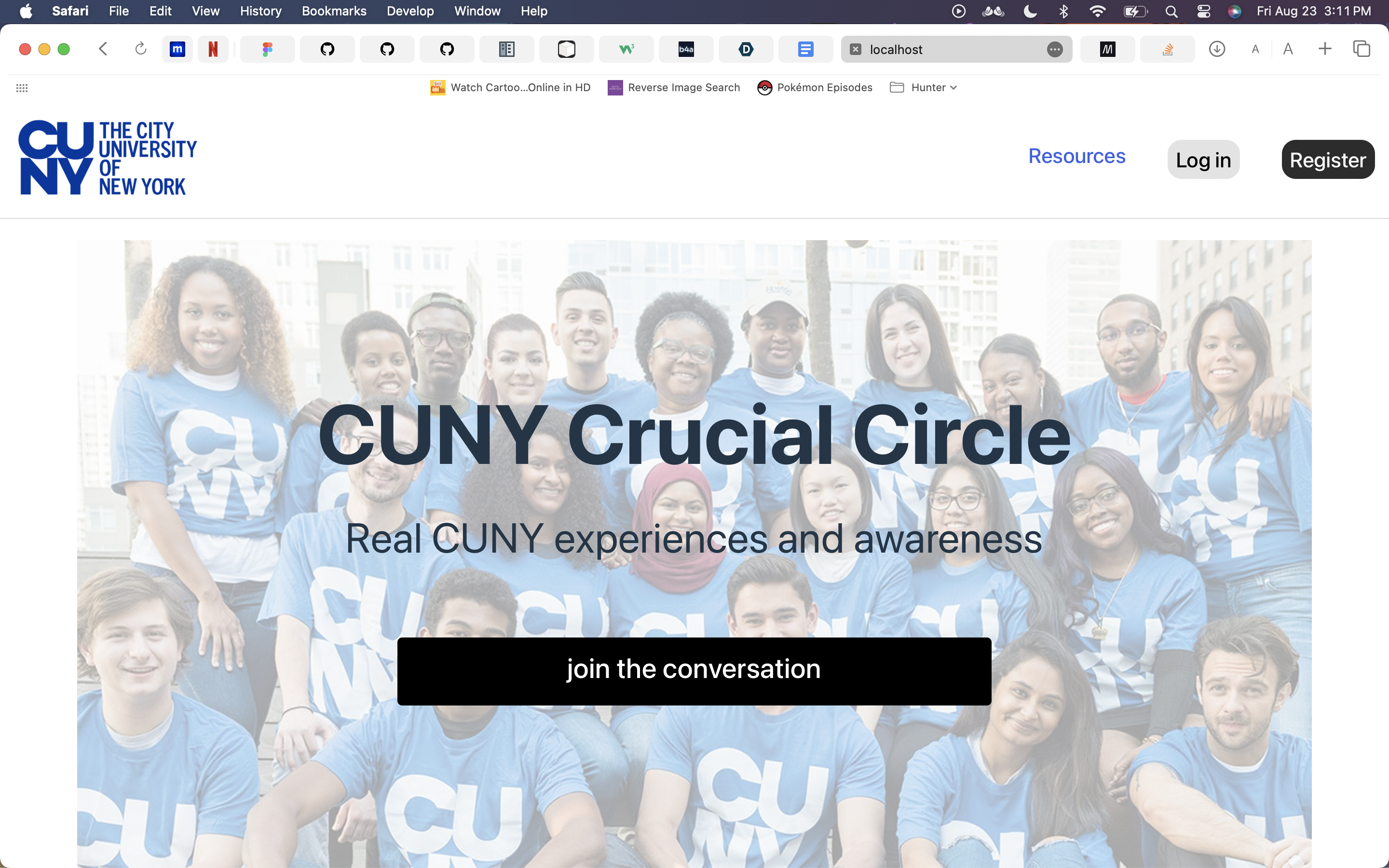The height and width of the screenshot is (868, 1389).
Task: Click the CUNY logo
Action: click(108, 158)
